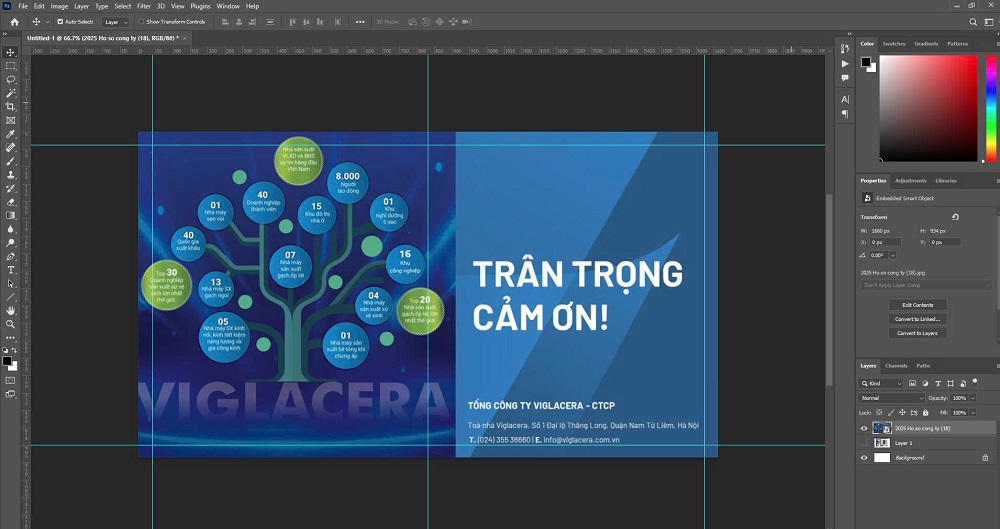Image resolution: width=1000 pixels, height=529 pixels.
Task: Open the rotation angle dropdown
Action: [x=892, y=255]
